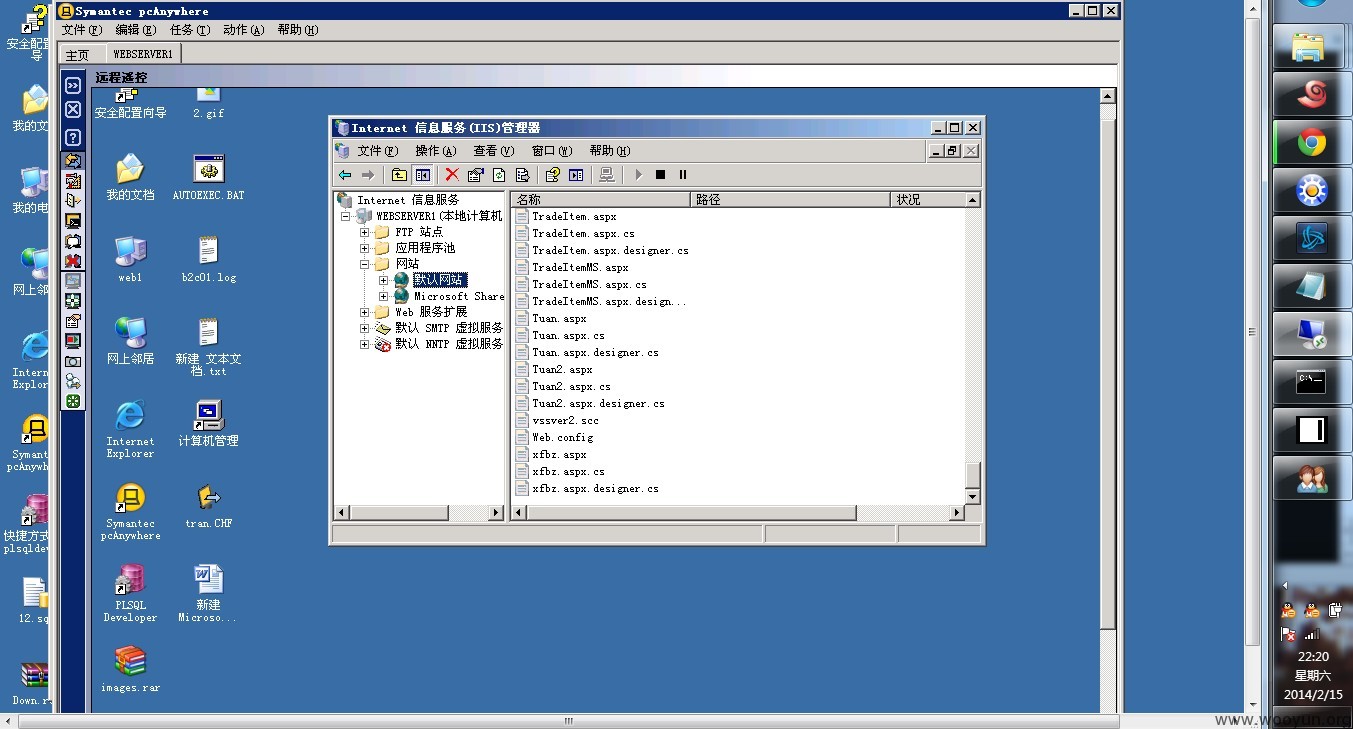
Task: Open the pcAnywhere 任务(T) menu
Action: (189, 30)
